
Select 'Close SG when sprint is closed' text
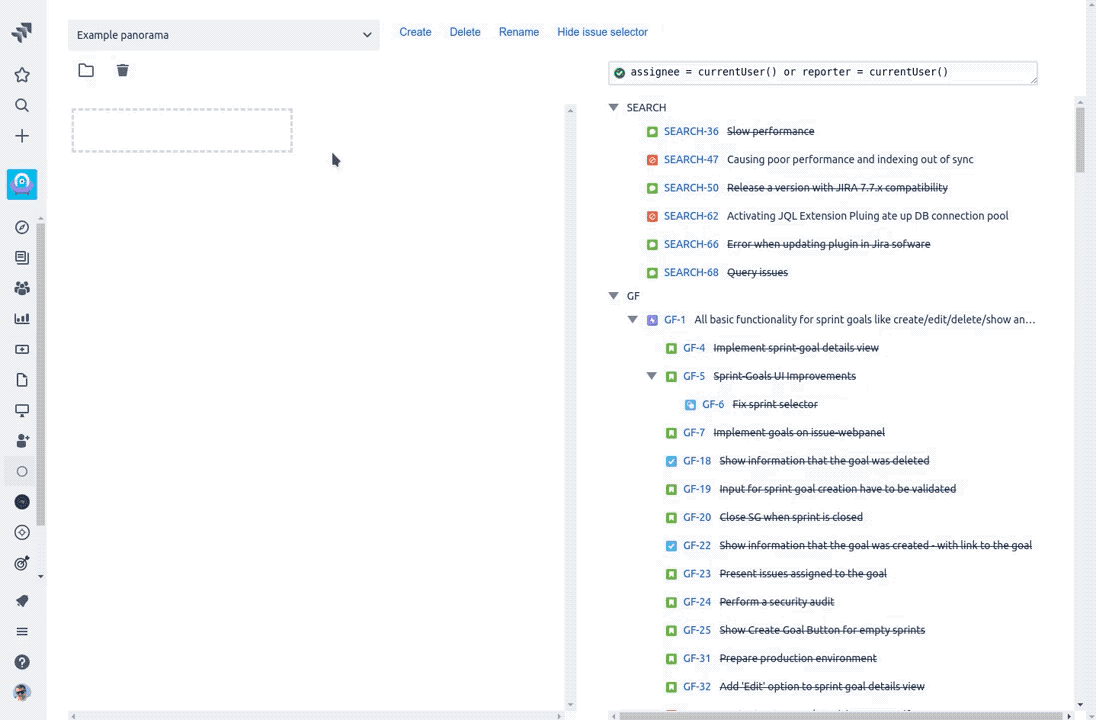point(791,517)
